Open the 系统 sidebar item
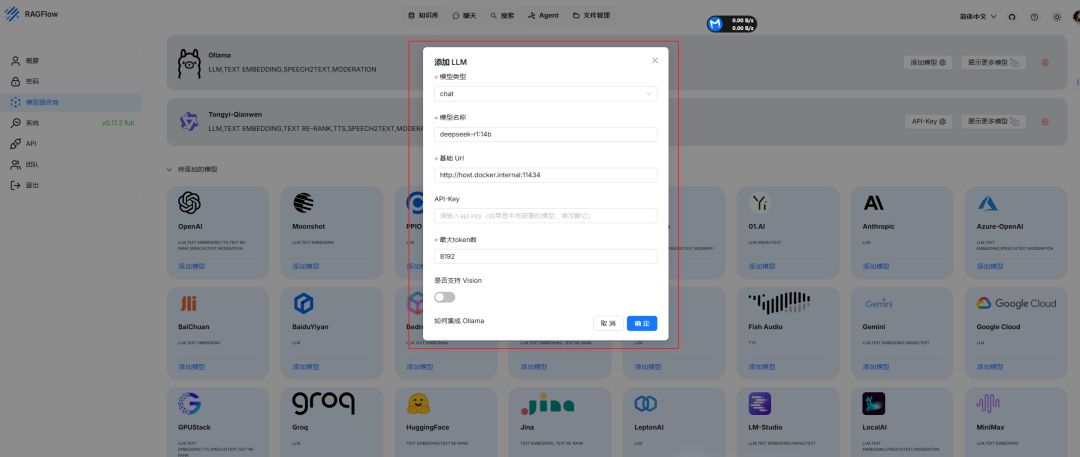Image resolution: width=1080 pixels, height=457 pixels. click(x=71, y=123)
